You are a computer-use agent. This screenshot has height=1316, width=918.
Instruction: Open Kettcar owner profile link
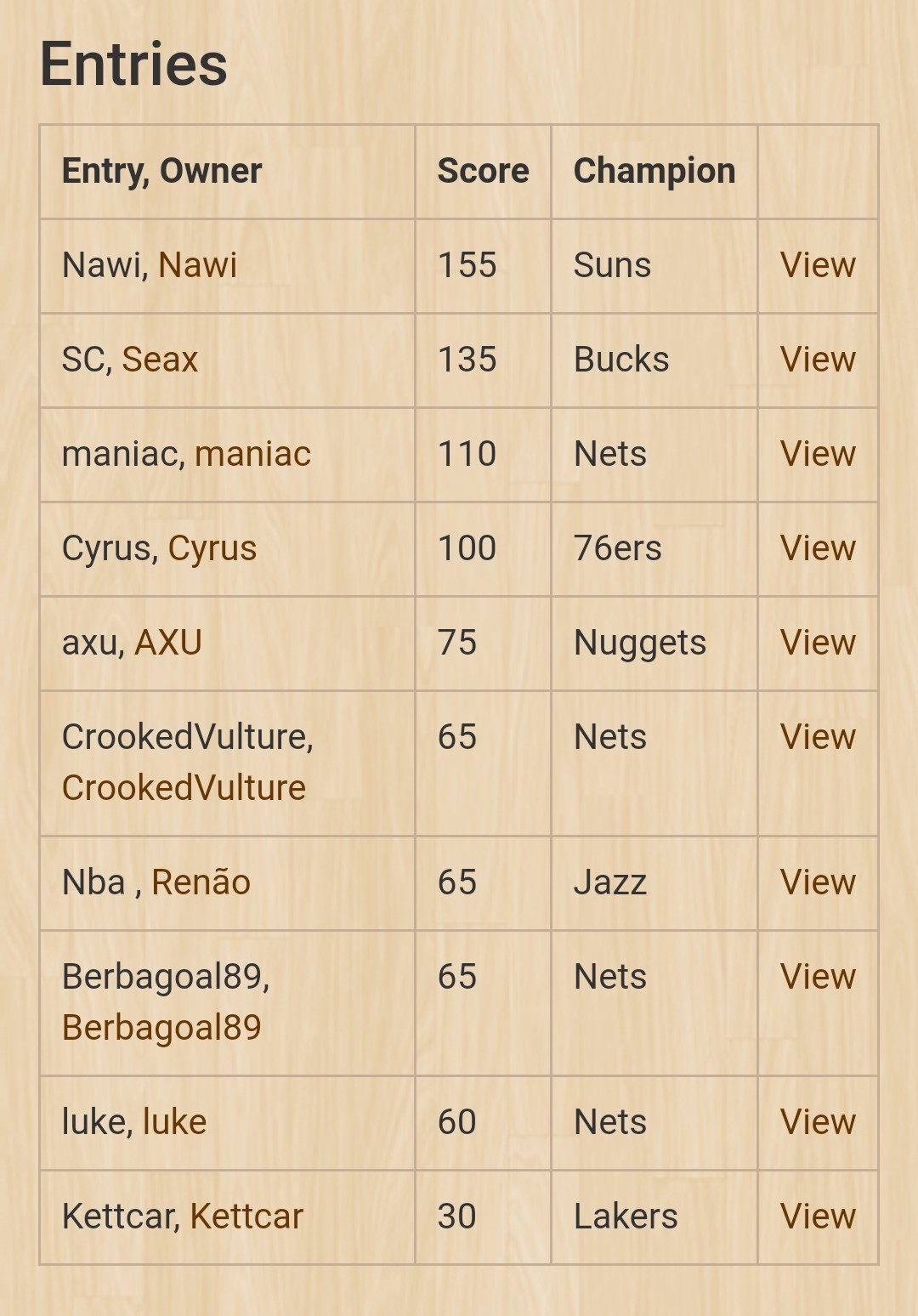246,1217
